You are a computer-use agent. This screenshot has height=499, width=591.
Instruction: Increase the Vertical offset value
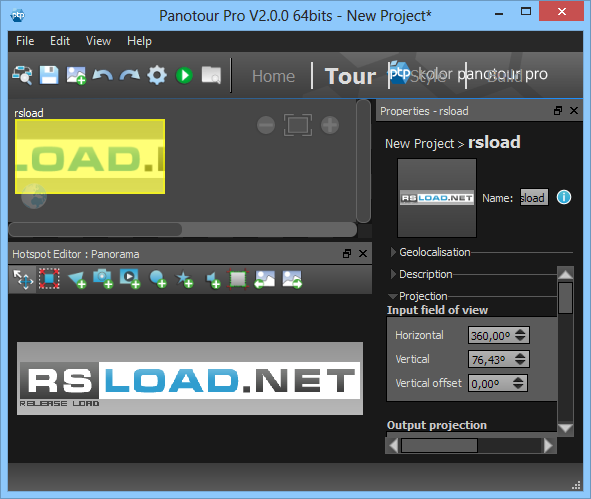pyautogui.click(x=518, y=379)
